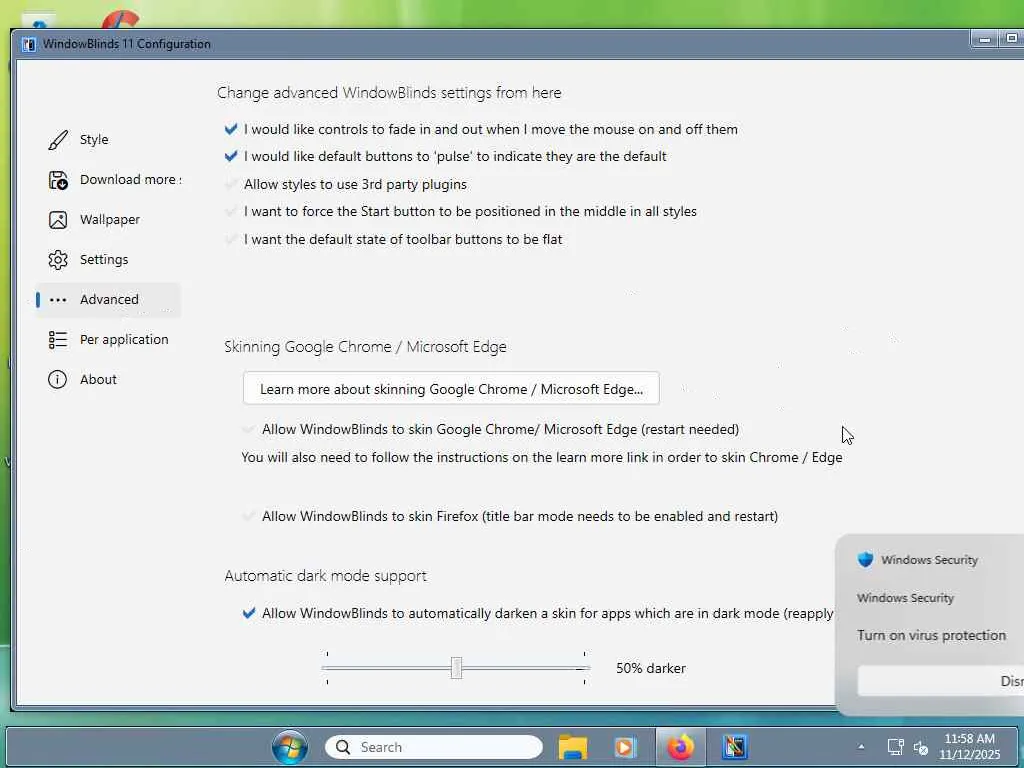Enable flat default toolbar buttons
The image size is (1024, 768).
(x=231, y=239)
